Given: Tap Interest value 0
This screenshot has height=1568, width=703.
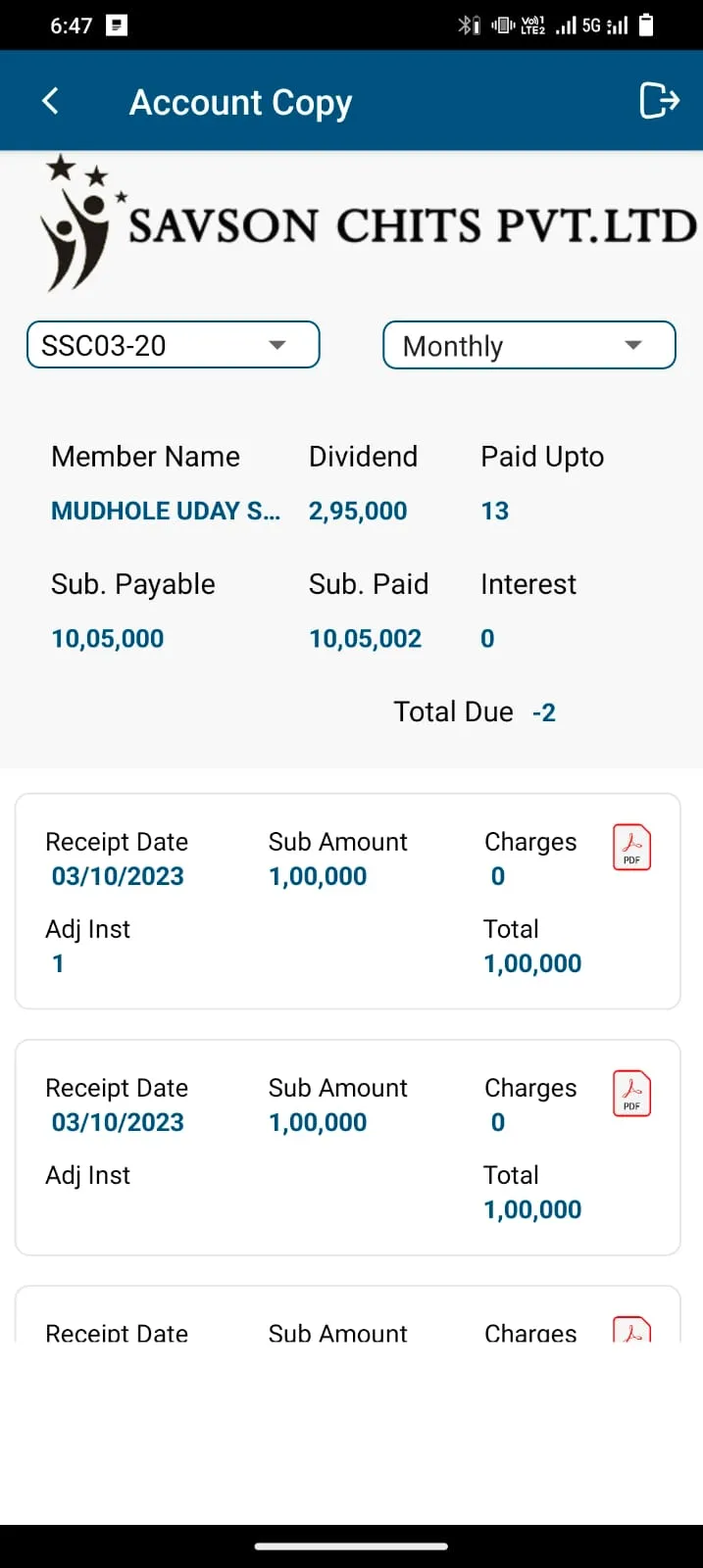Looking at the screenshot, I should pos(487,639).
